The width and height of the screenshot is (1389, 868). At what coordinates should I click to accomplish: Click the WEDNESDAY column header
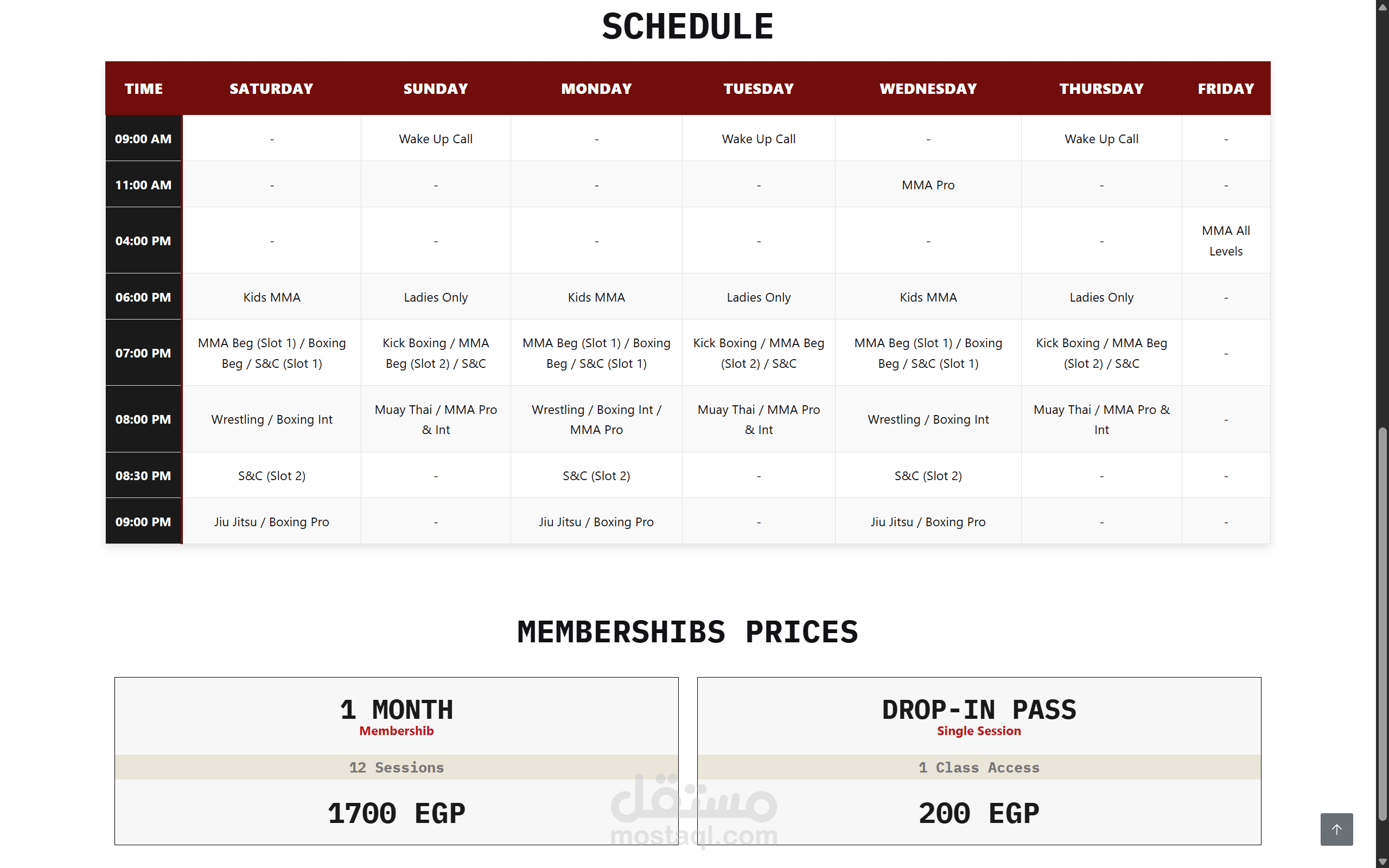coord(927,88)
